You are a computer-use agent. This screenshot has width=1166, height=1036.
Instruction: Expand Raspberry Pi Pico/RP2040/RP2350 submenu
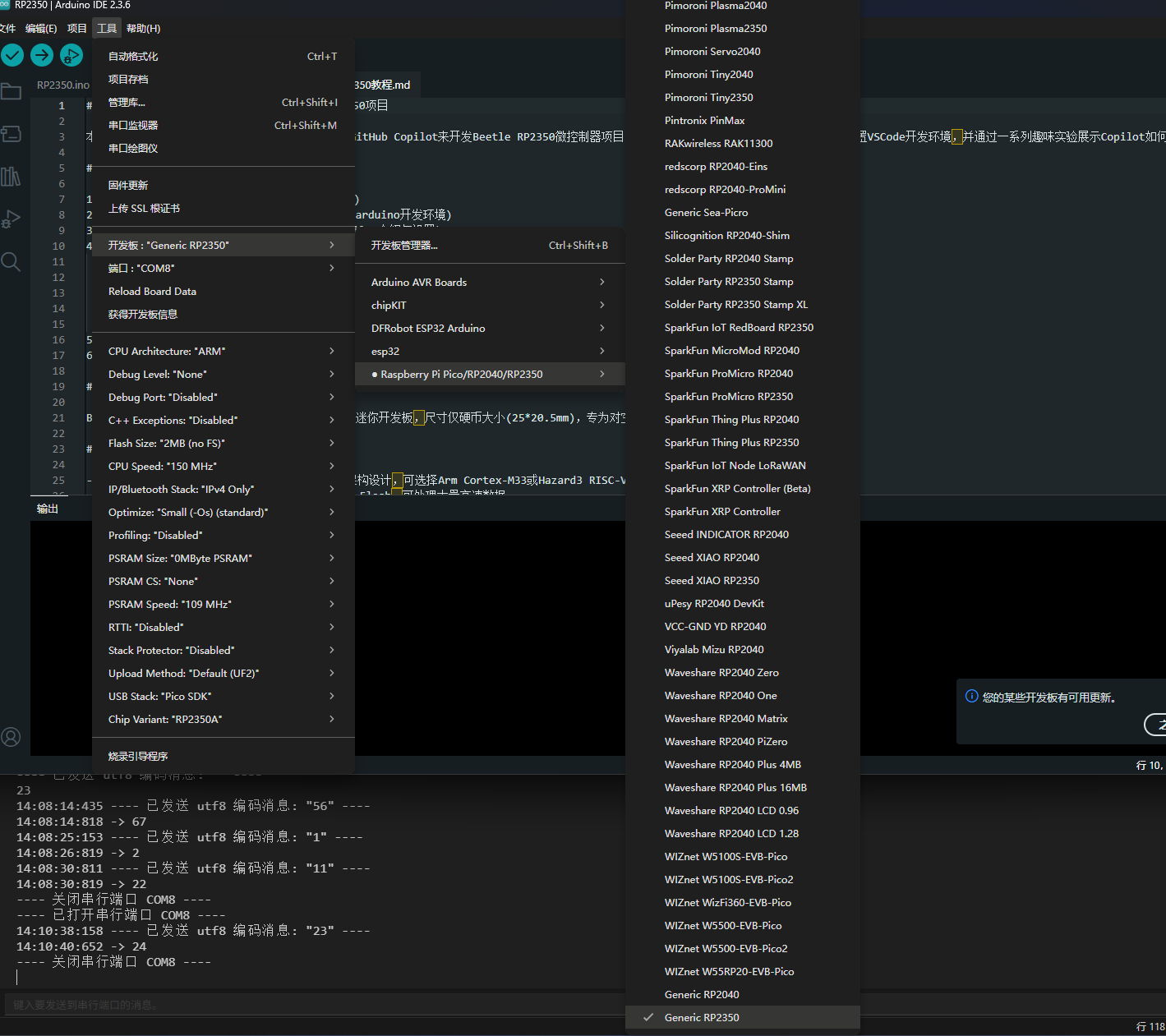[490, 374]
